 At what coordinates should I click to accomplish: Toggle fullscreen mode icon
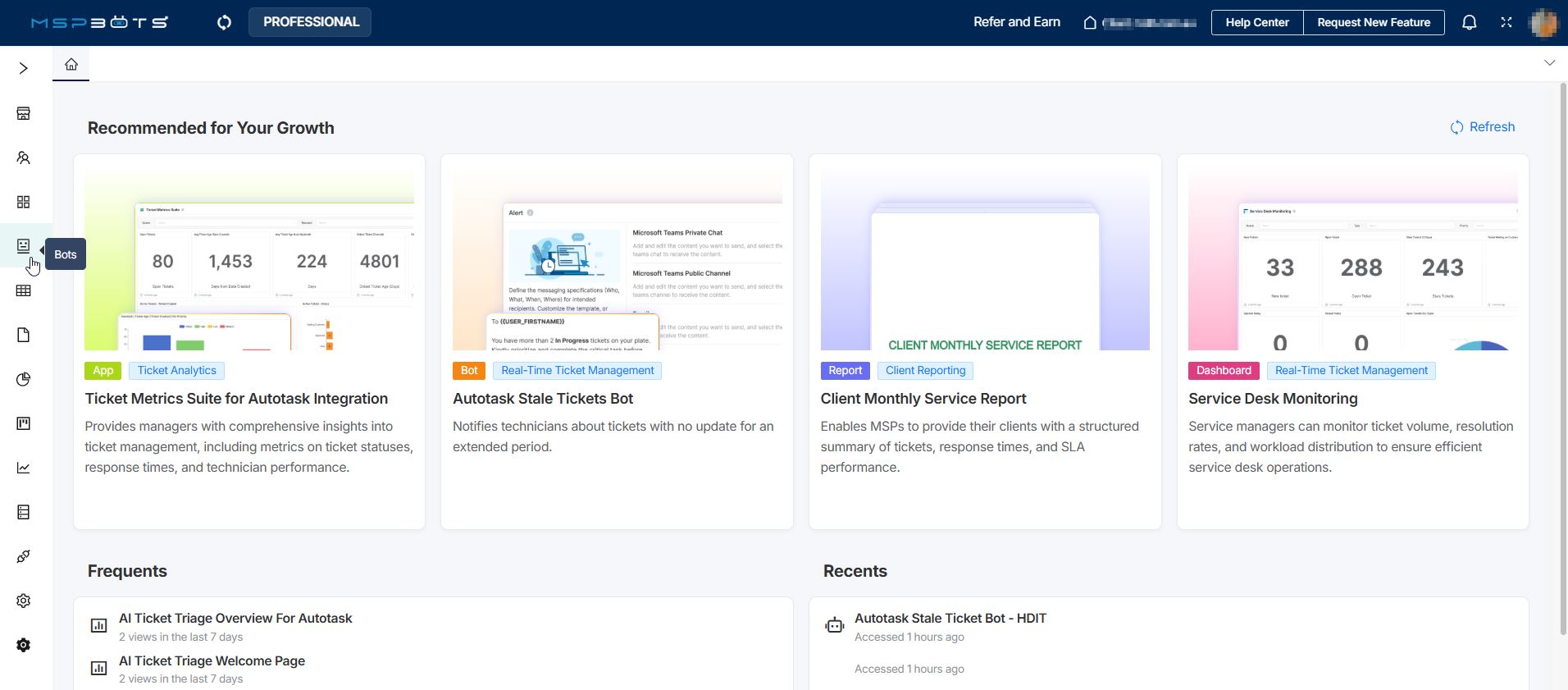[x=1506, y=22]
